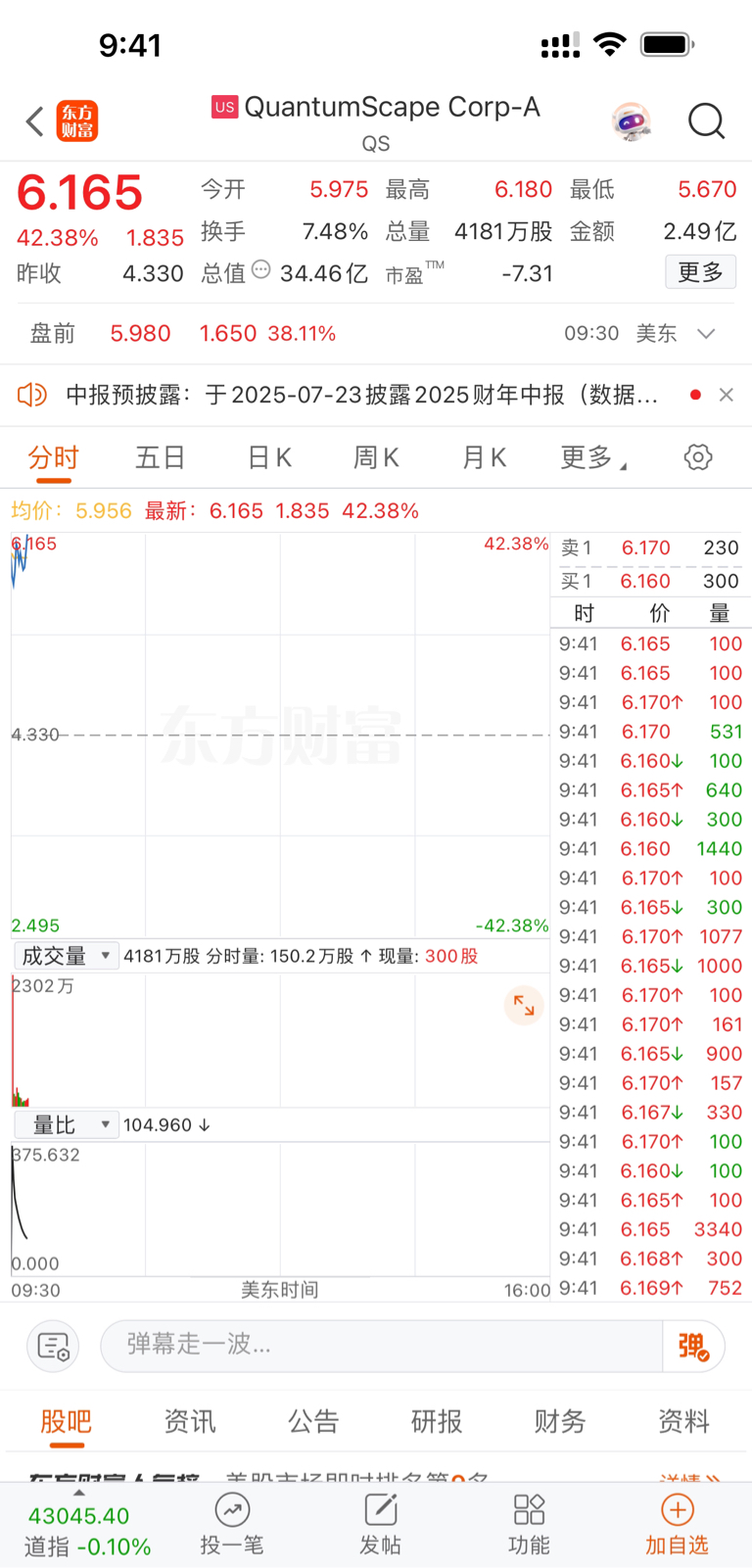Expand the 道指 index bar
The image size is (752, 1568).
click(79, 1494)
